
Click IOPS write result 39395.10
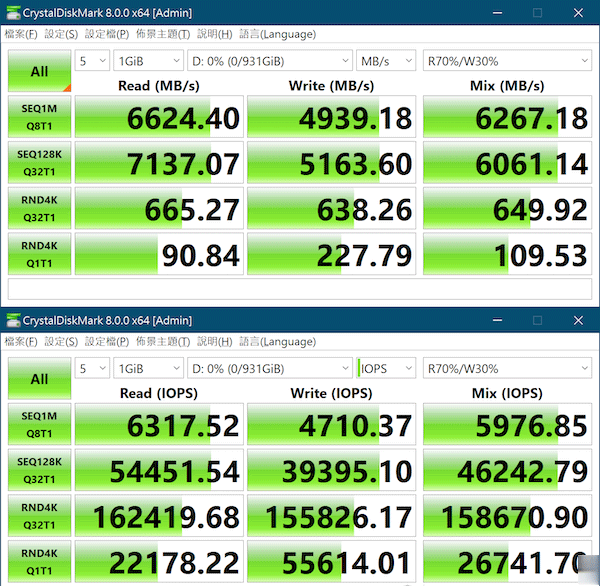331,470
